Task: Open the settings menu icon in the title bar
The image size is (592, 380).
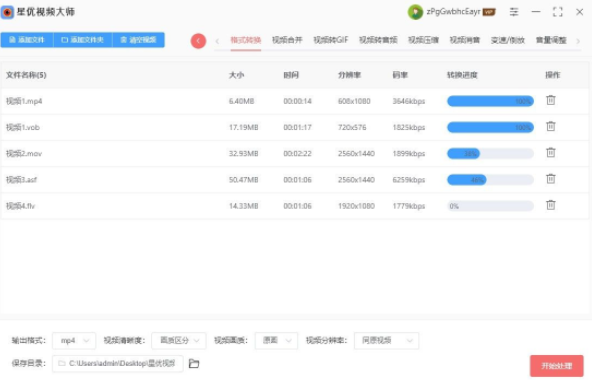Action: tap(514, 12)
